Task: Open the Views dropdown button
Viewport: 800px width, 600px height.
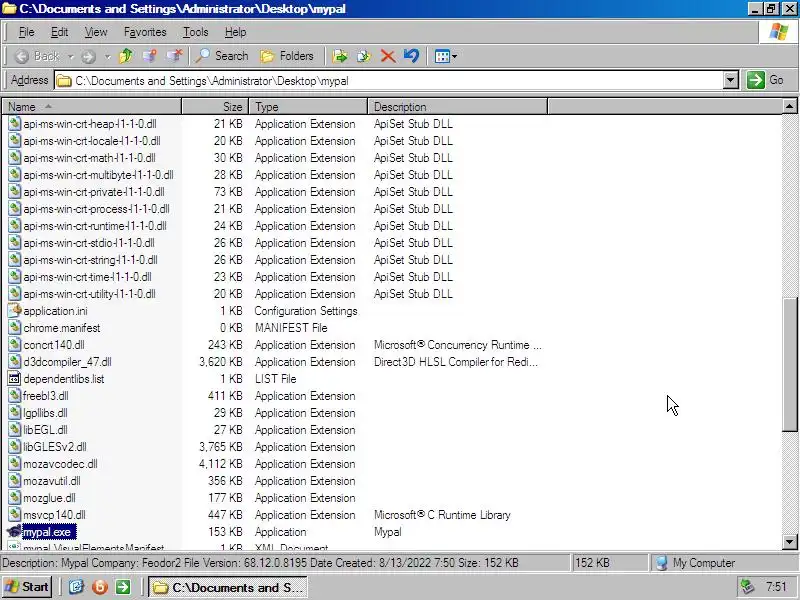Action: point(445,56)
